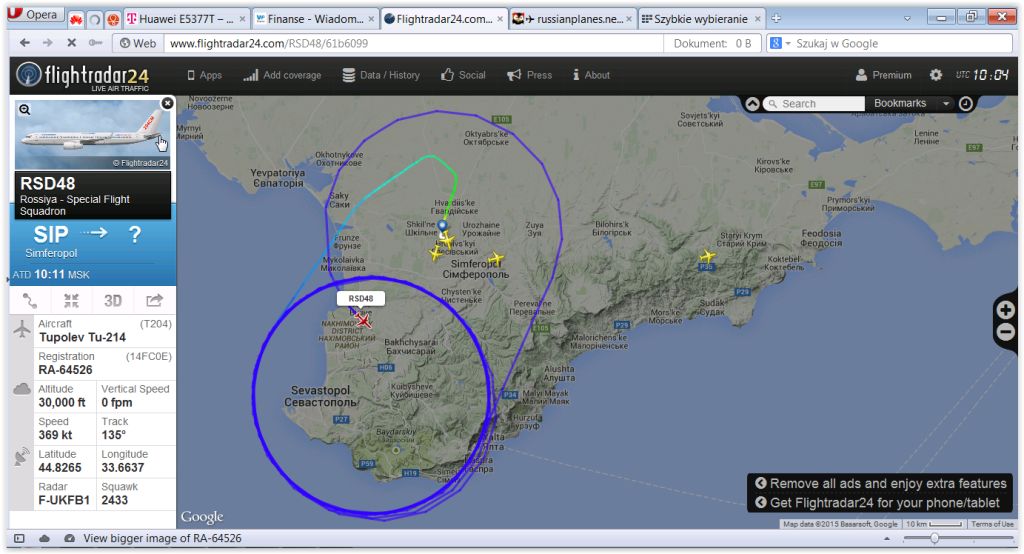Share this flight via share icon
Viewport: 1024px width, 554px height.
point(154,301)
